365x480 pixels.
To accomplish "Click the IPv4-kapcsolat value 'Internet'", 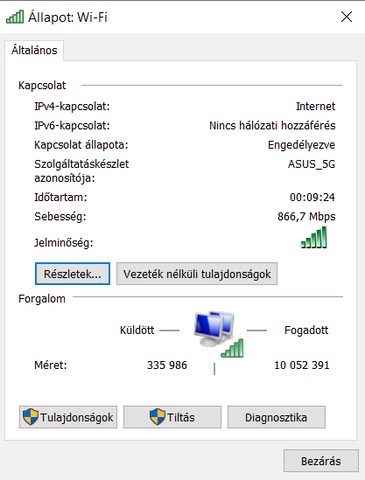I will coord(315,106).
